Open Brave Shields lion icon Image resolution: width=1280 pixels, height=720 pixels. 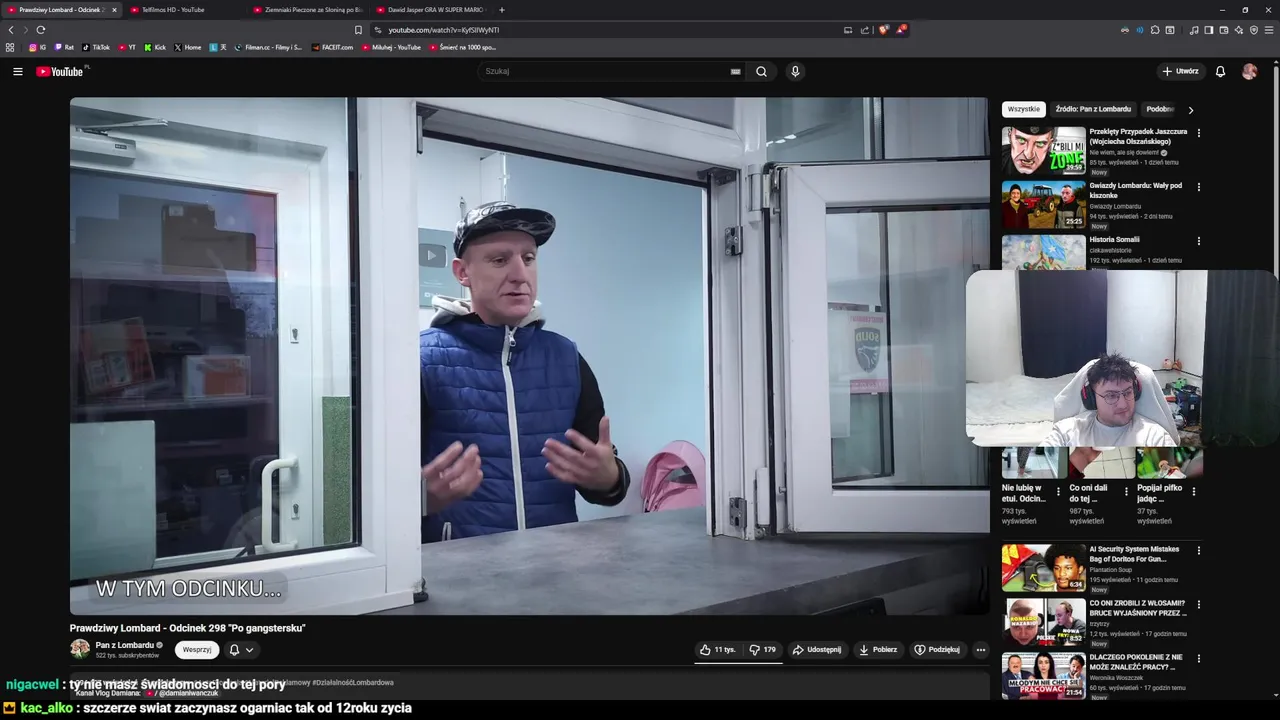[x=883, y=30]
